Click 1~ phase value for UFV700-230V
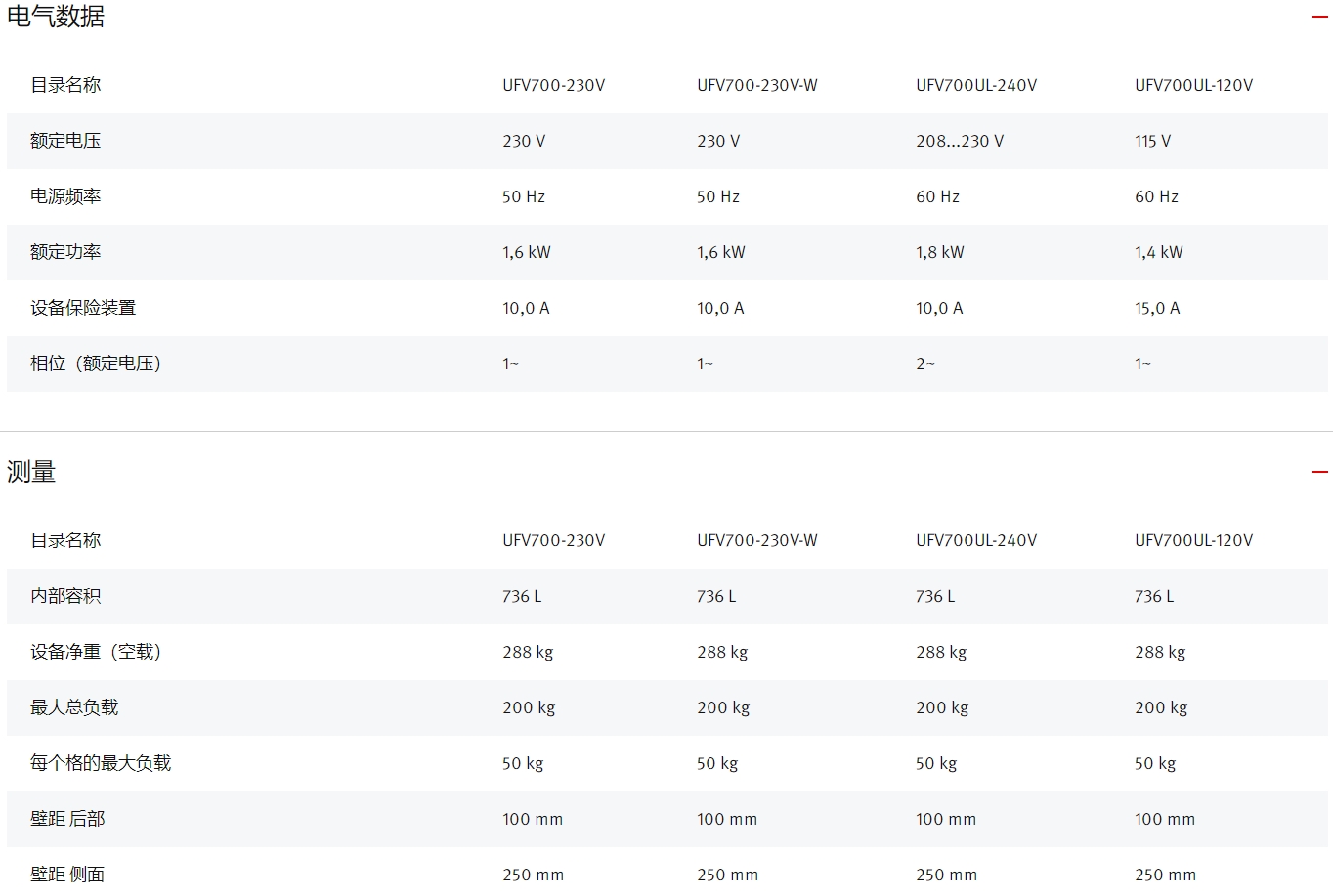1333x896 pixels. [511, 363]
